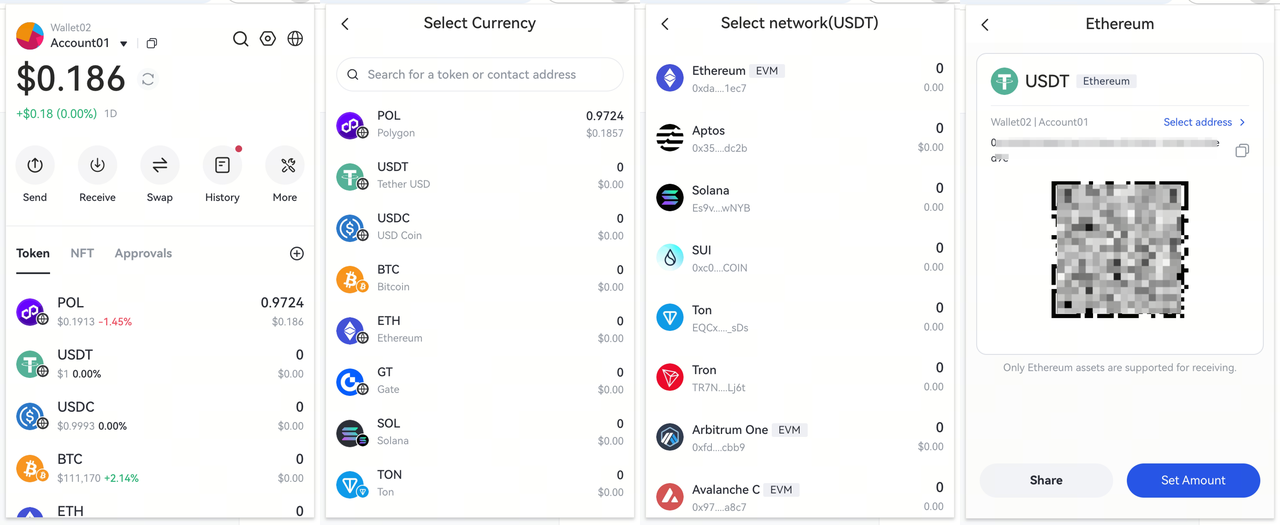Open transaction History
This screenshot has height=525, width=1280.
point(222,166)
